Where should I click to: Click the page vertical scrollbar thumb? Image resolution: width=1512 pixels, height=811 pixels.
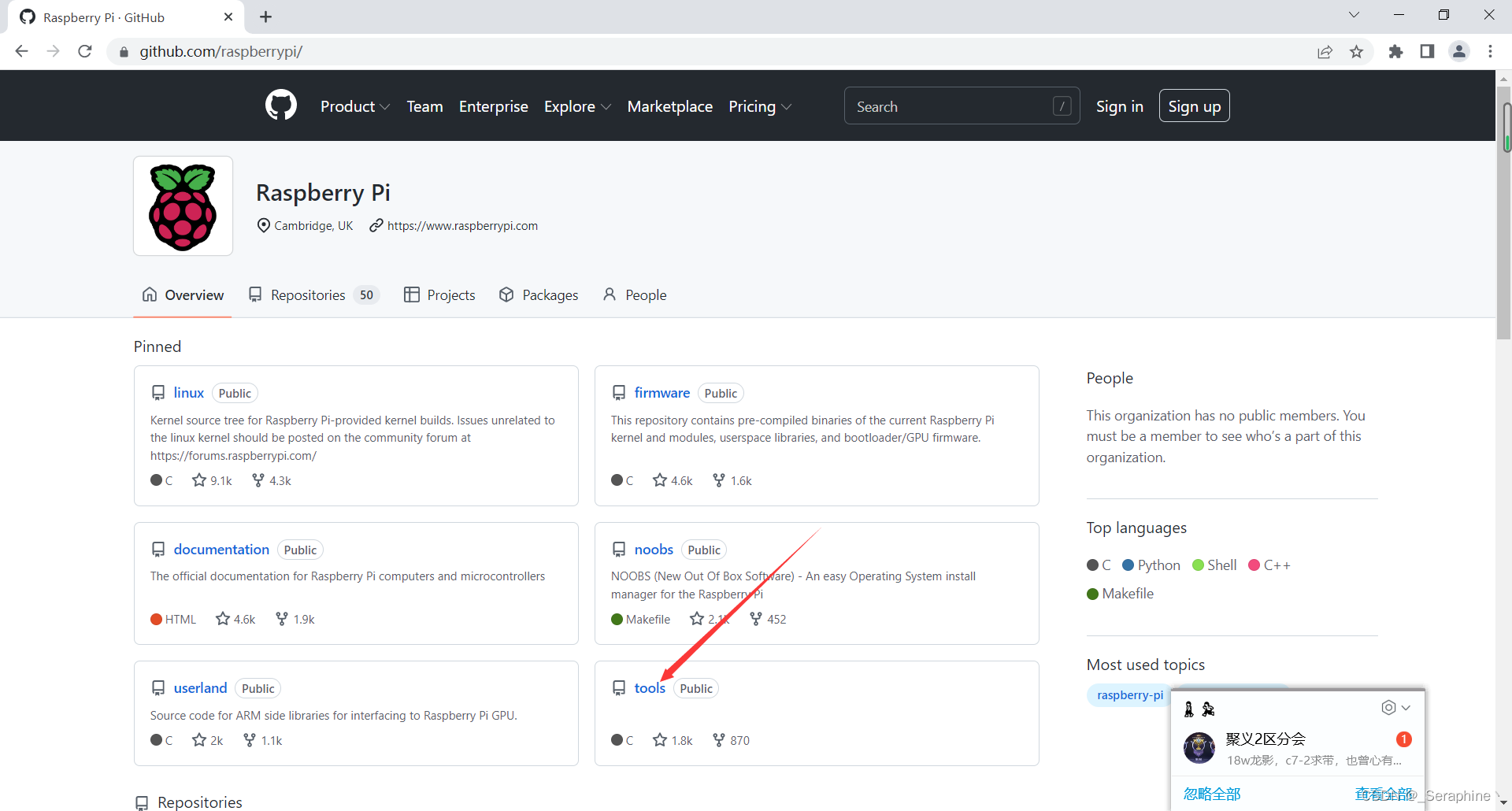pyautogui.click(x=1503, y=213)
